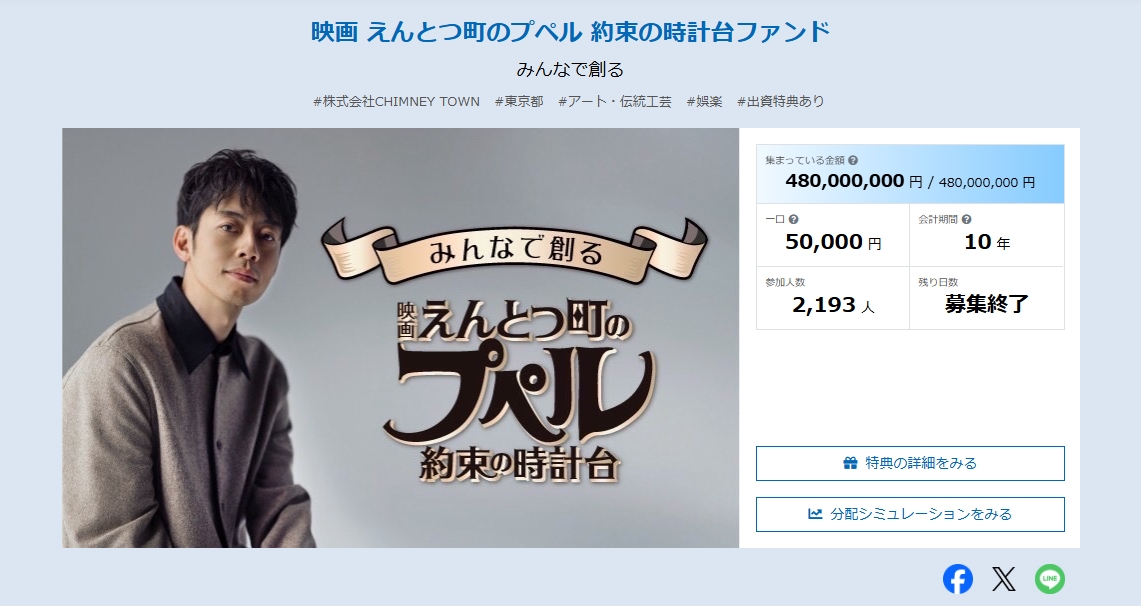Share via the LINE icon
This screenshot has width=1141, height=606.
pos(1049,579)
